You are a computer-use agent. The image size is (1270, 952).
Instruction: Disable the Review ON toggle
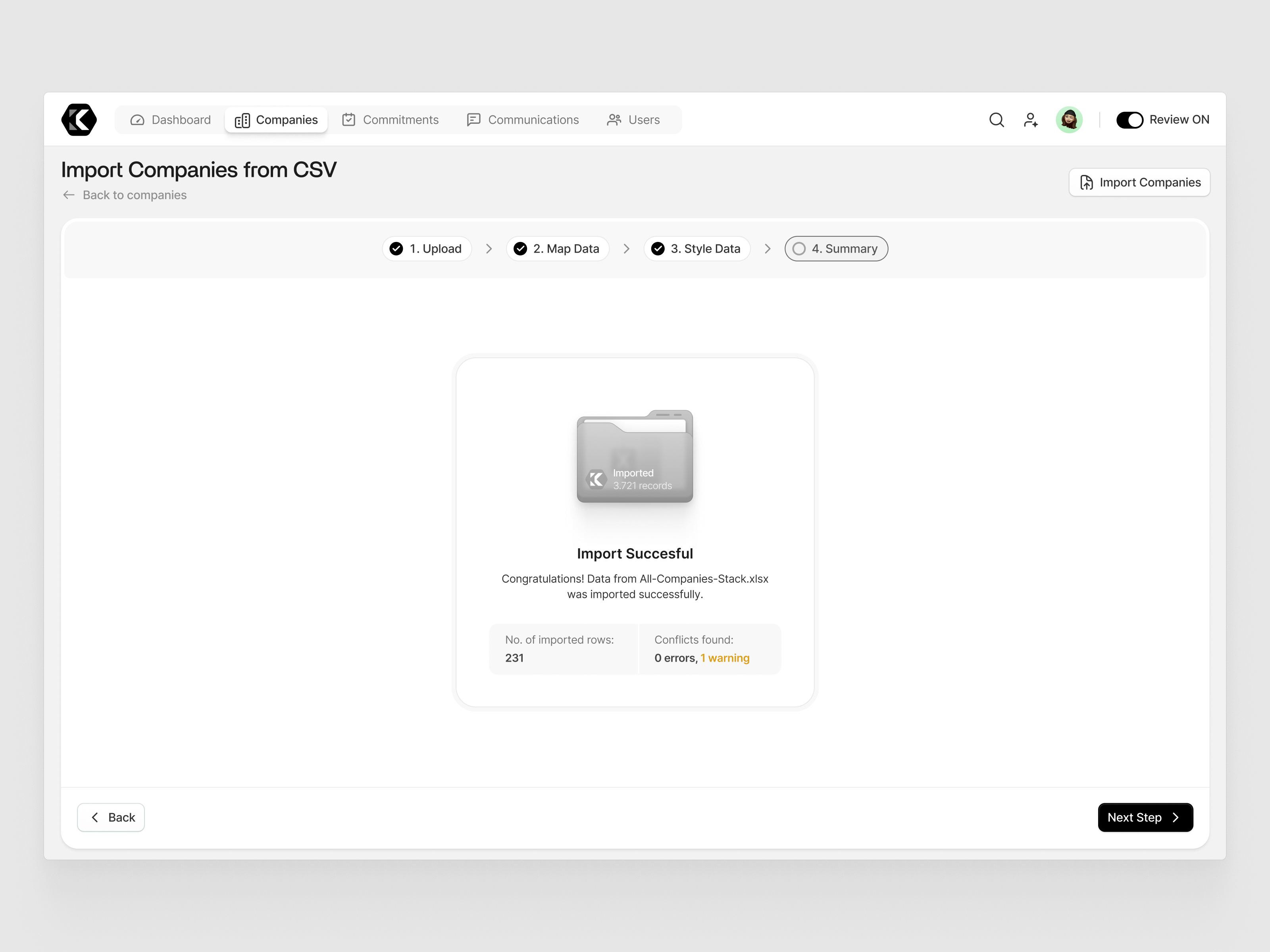1130,119
